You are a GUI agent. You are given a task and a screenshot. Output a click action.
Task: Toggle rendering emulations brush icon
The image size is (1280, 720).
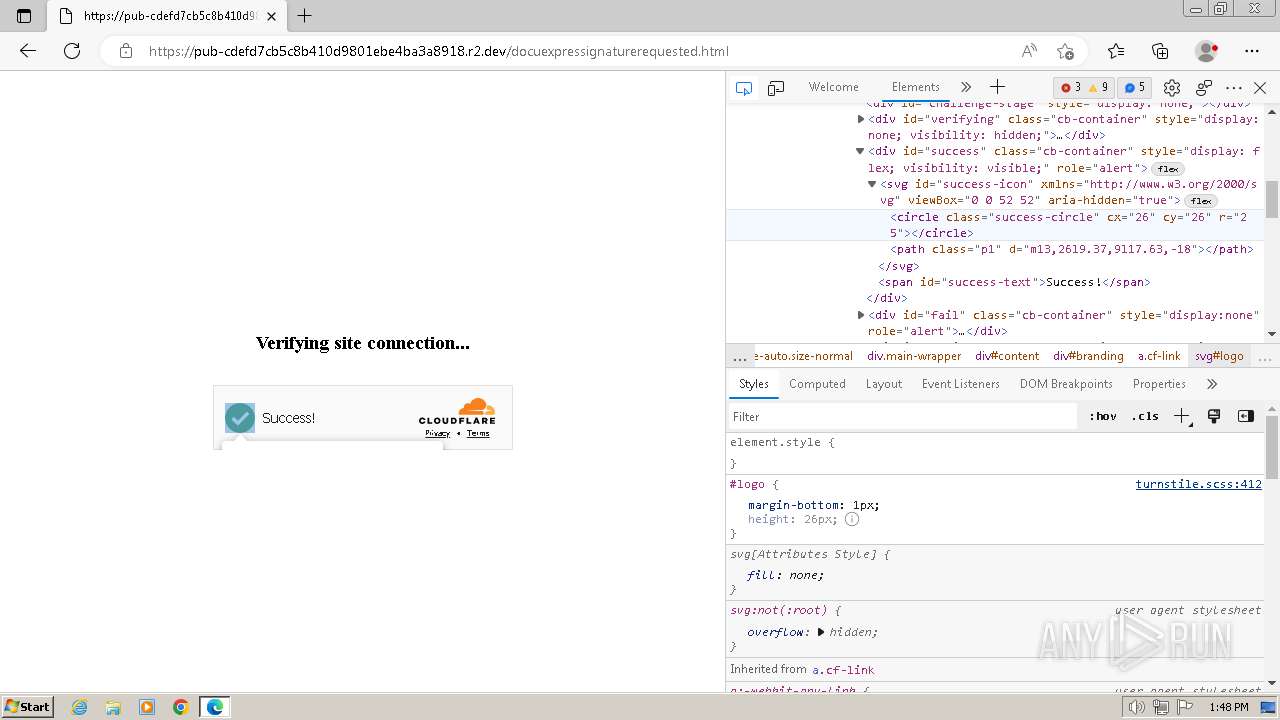[x=1214, y=417]
